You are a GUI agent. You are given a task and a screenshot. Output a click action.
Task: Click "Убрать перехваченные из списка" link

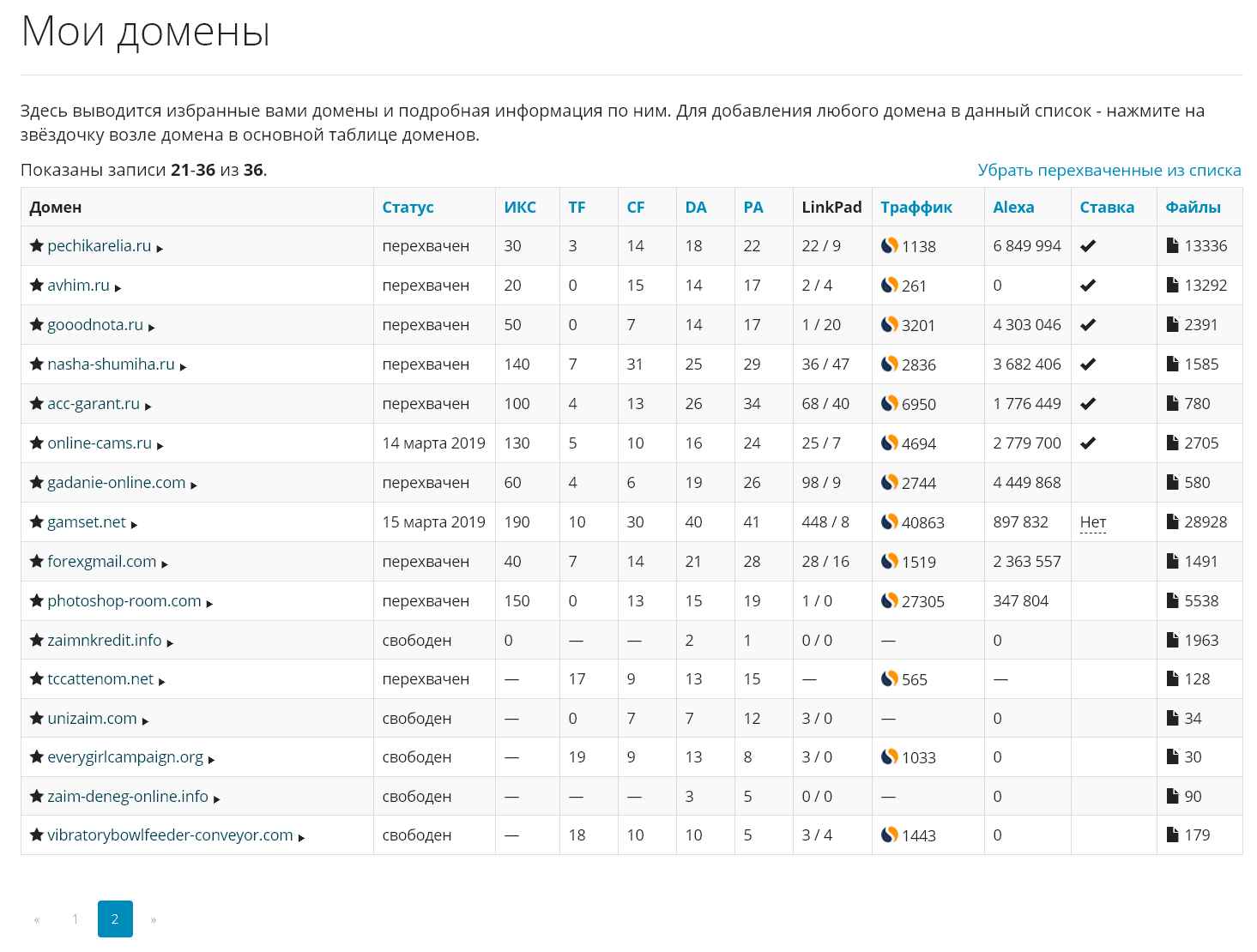(1109, 170)
